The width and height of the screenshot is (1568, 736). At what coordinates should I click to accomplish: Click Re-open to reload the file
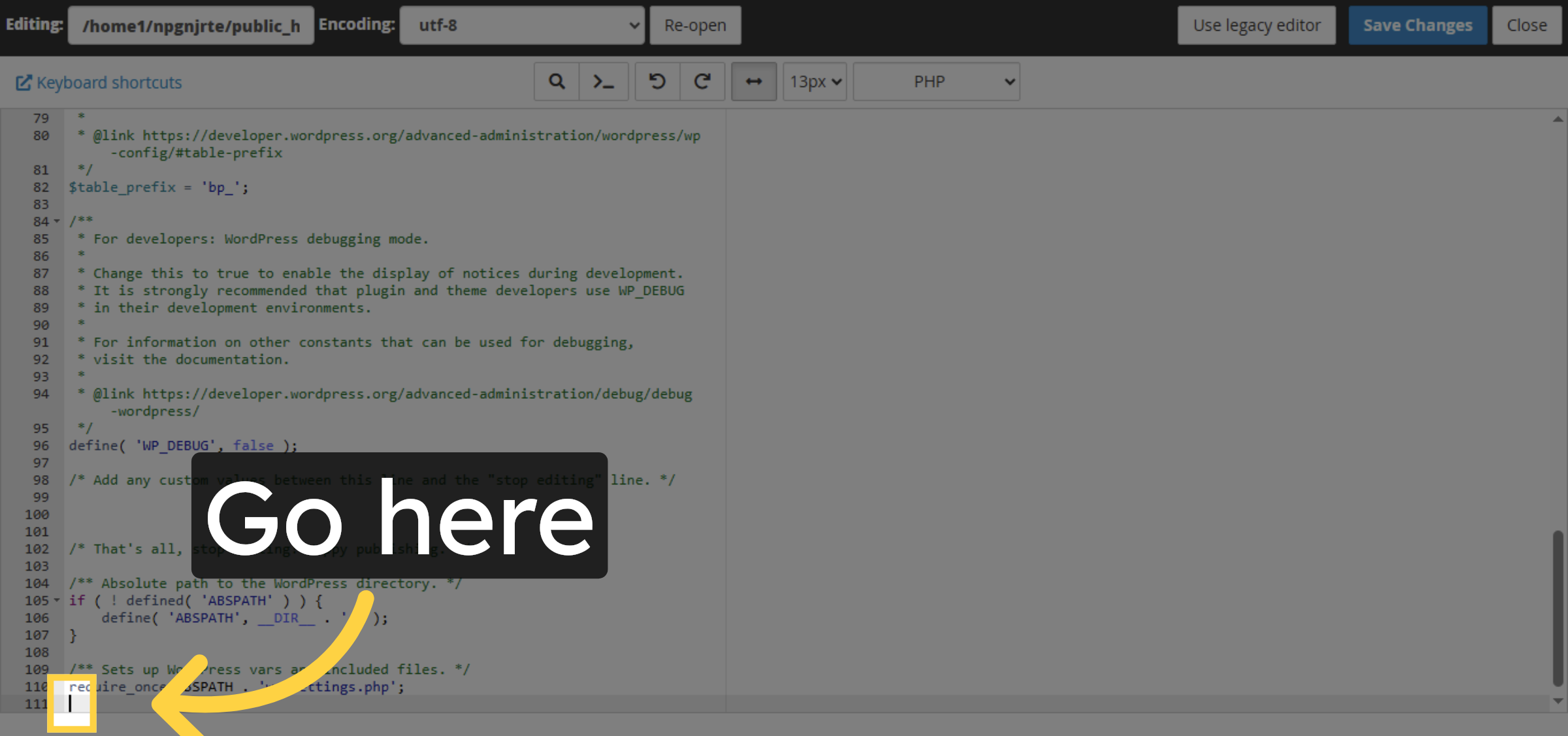[x=694, y=25]
